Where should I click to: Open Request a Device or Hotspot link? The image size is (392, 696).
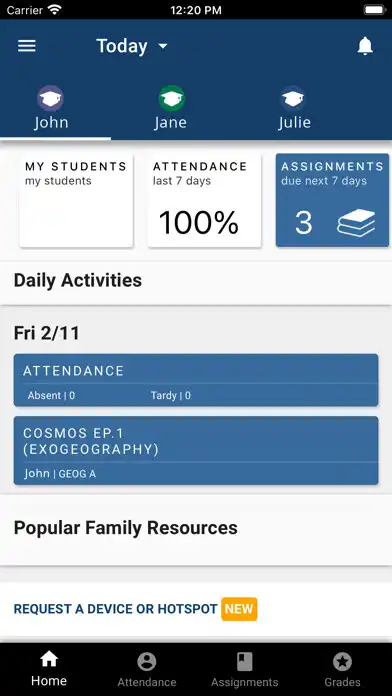[115, 609]
